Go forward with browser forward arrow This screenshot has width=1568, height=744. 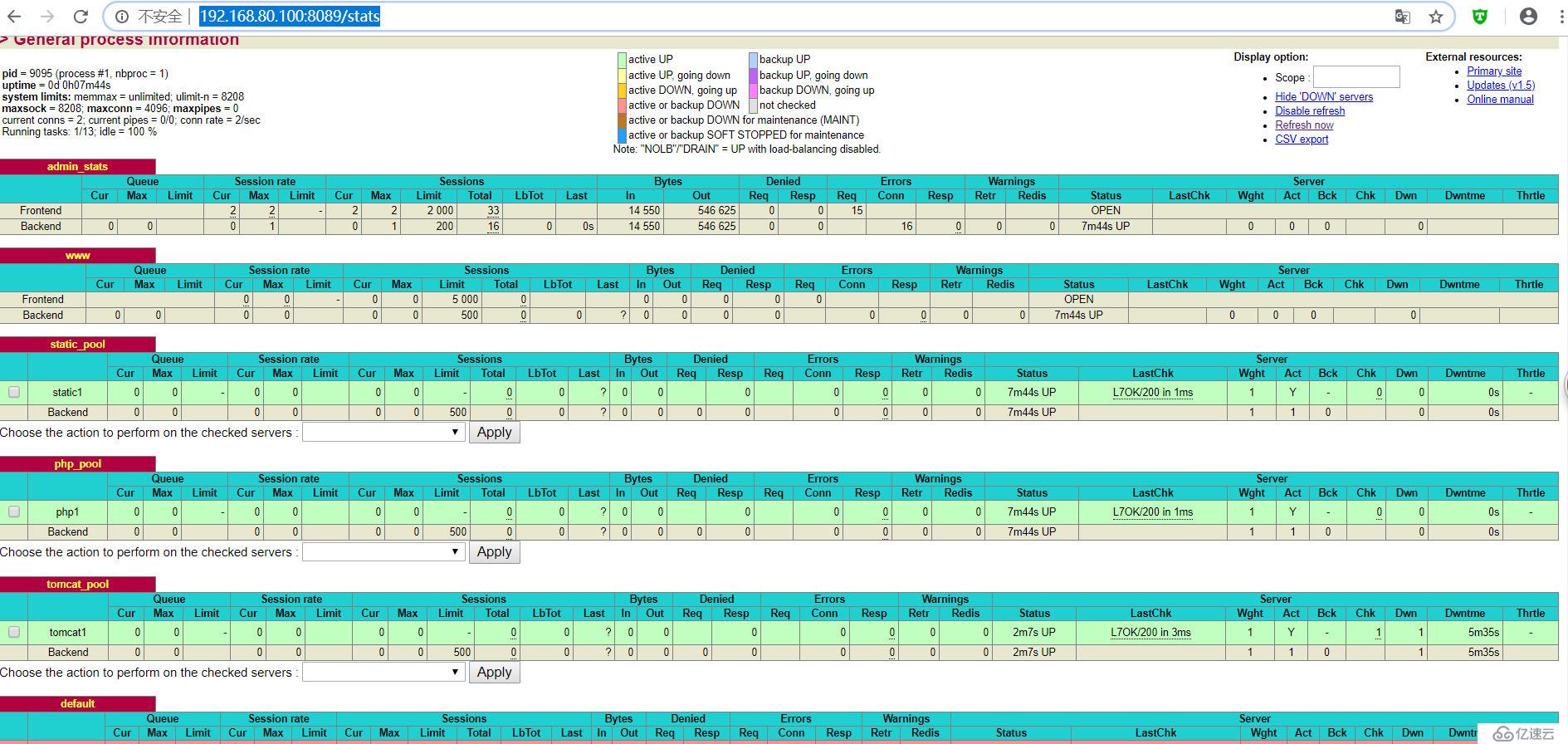click(x=47, y=17)
